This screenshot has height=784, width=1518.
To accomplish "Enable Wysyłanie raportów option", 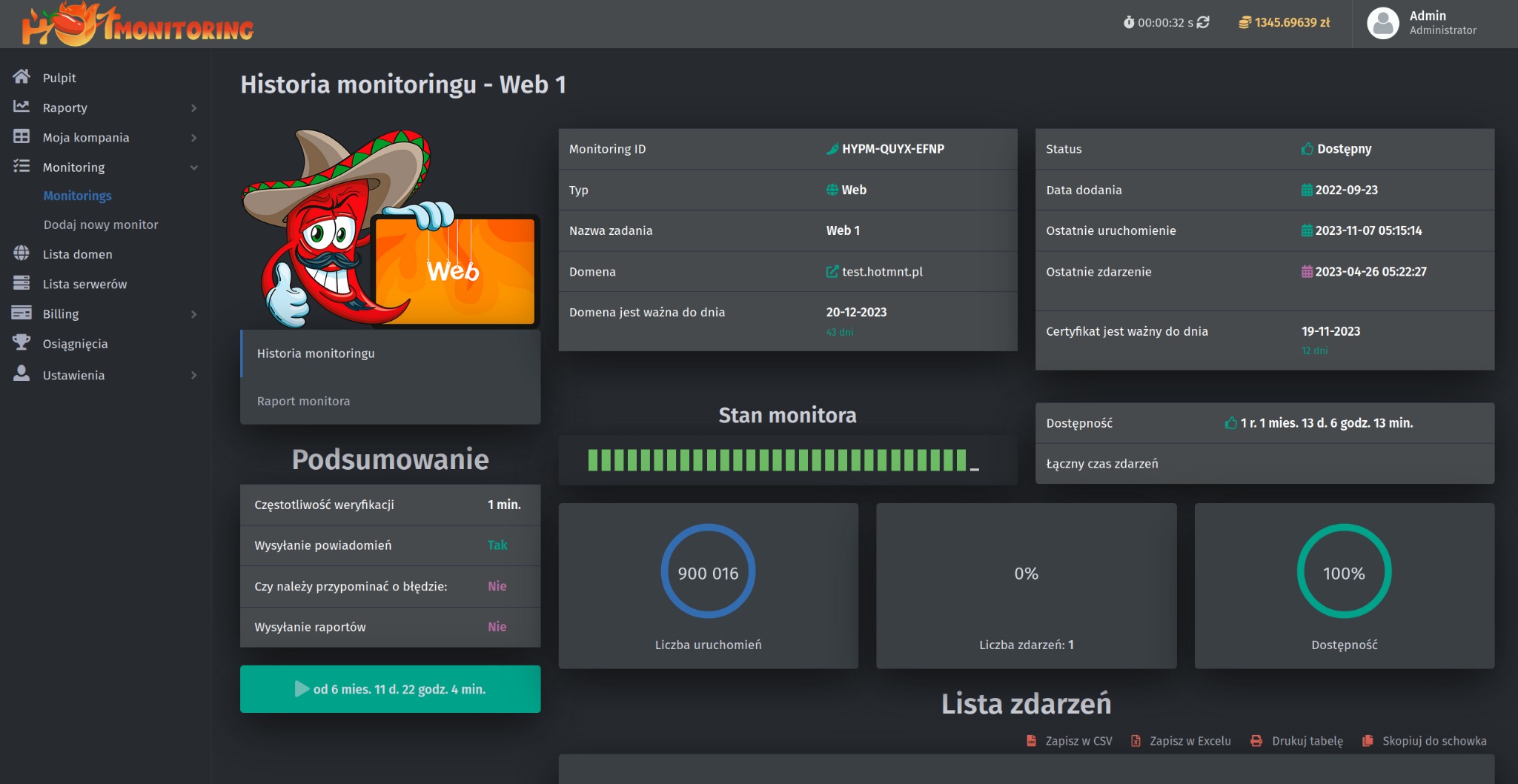I will click(497, 627).
